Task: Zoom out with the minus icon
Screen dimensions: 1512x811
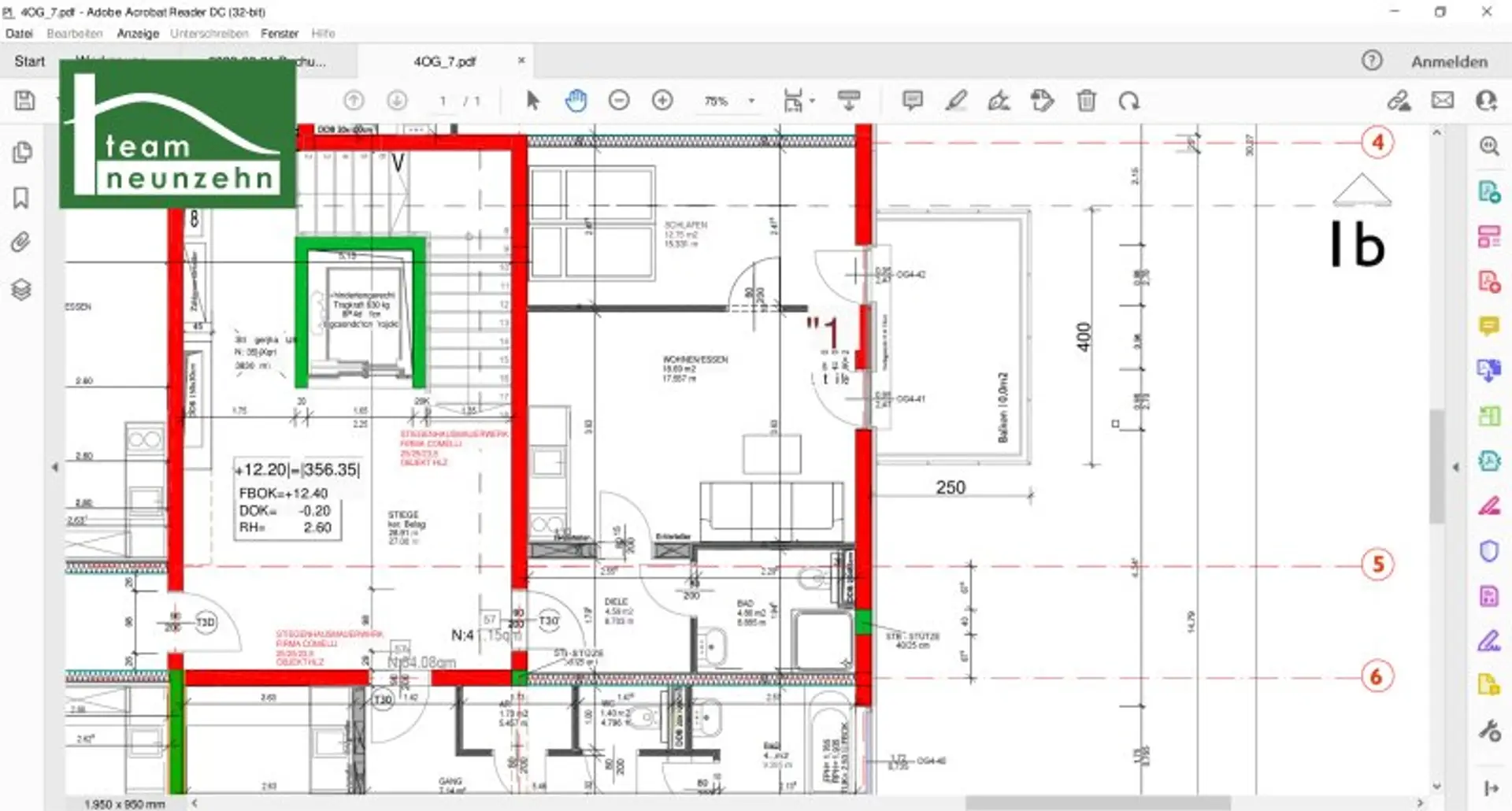Action: click(619, 101)
